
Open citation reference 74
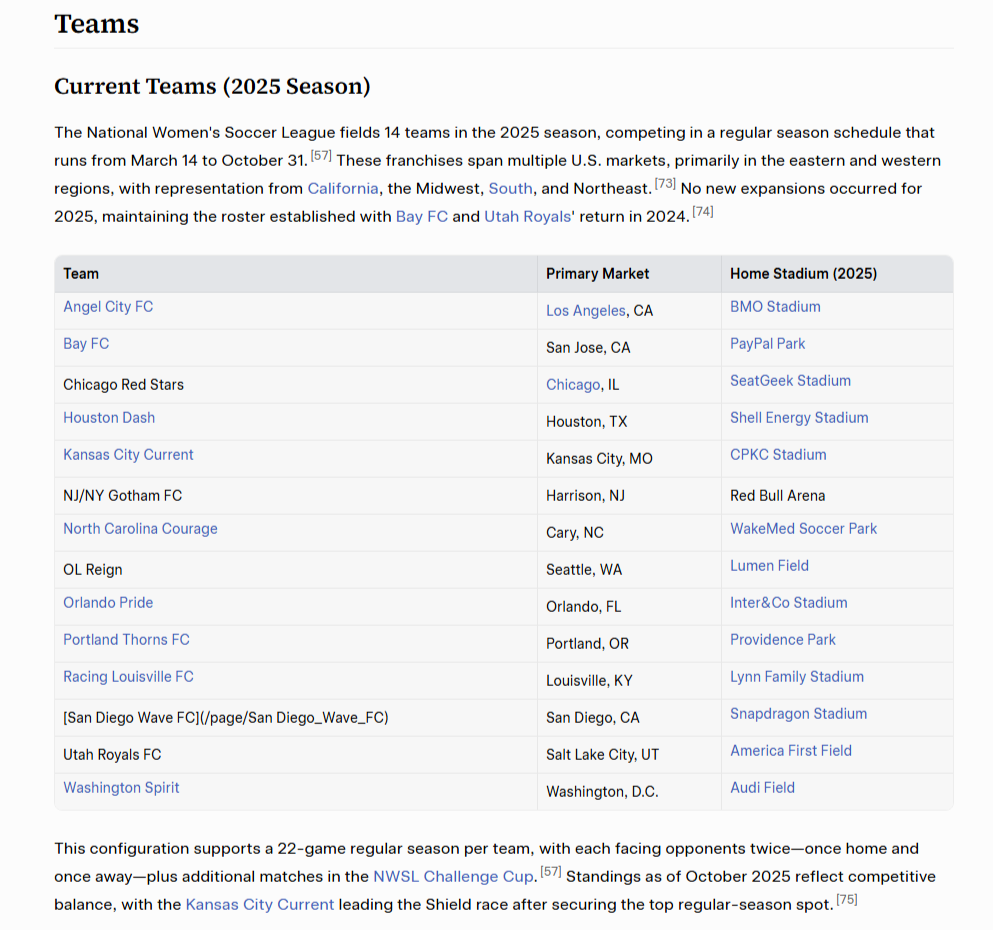(x=703, y=211)
